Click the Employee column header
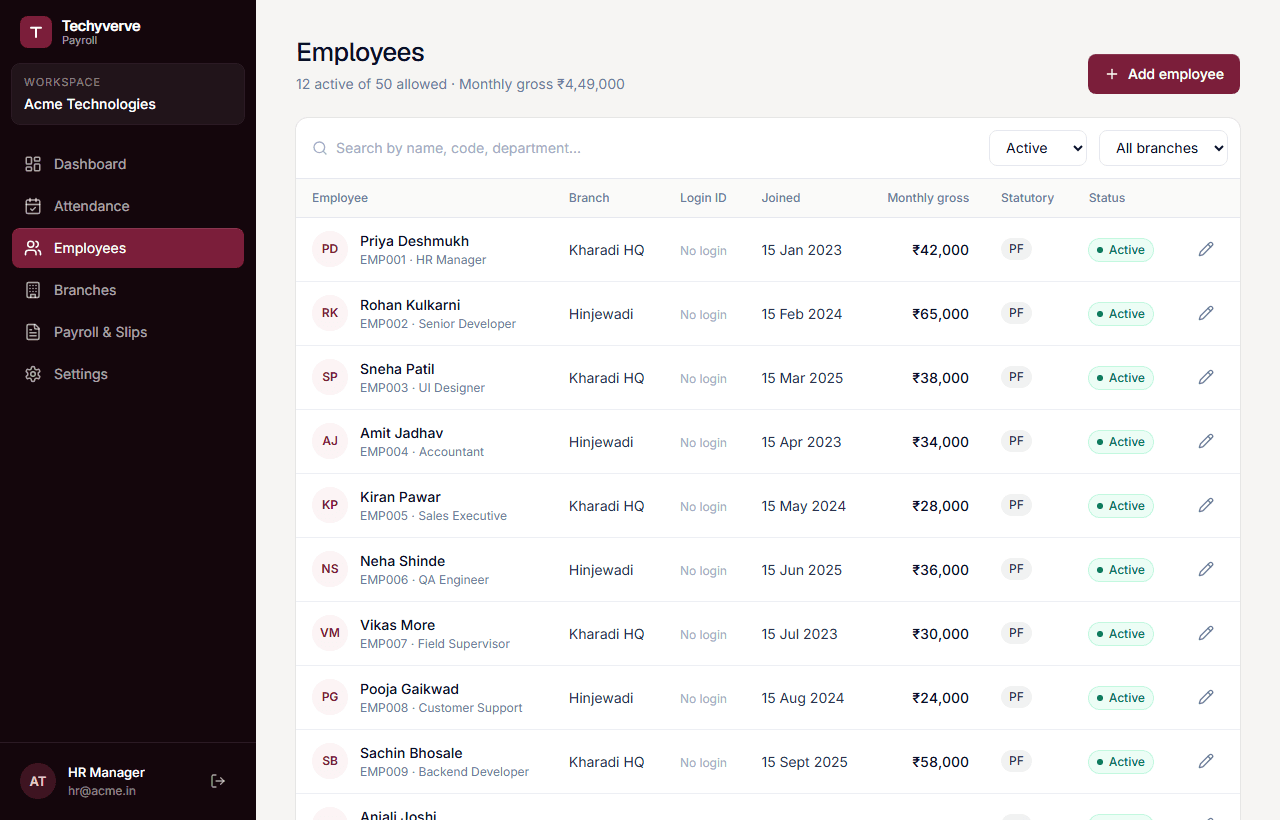Screen dimensions: 1280x820 click(340, 198)
